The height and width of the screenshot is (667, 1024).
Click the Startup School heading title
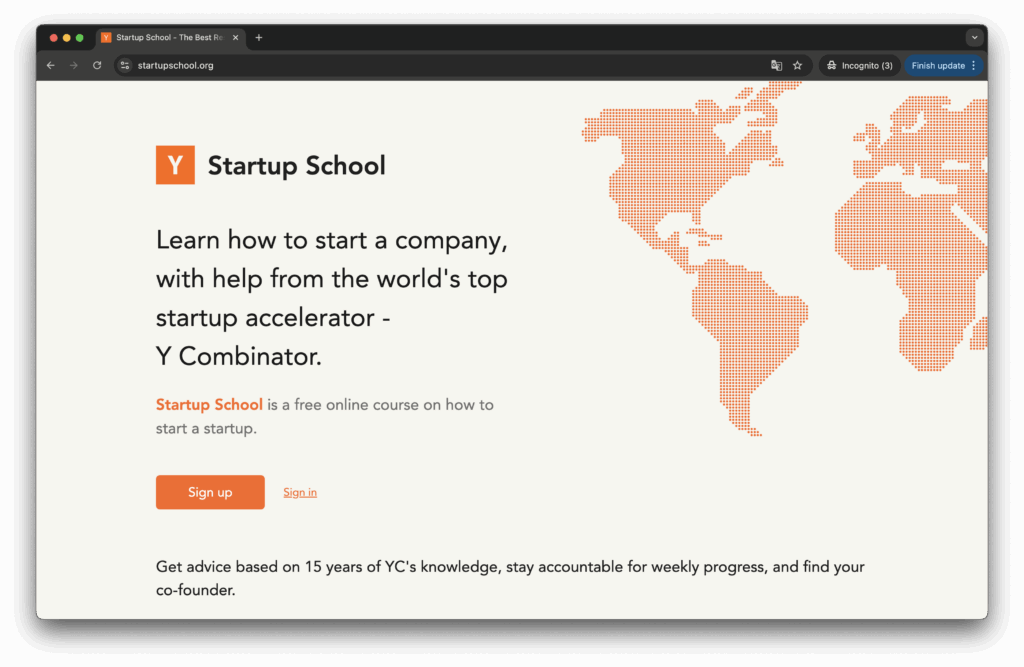[x=296, y=166]
